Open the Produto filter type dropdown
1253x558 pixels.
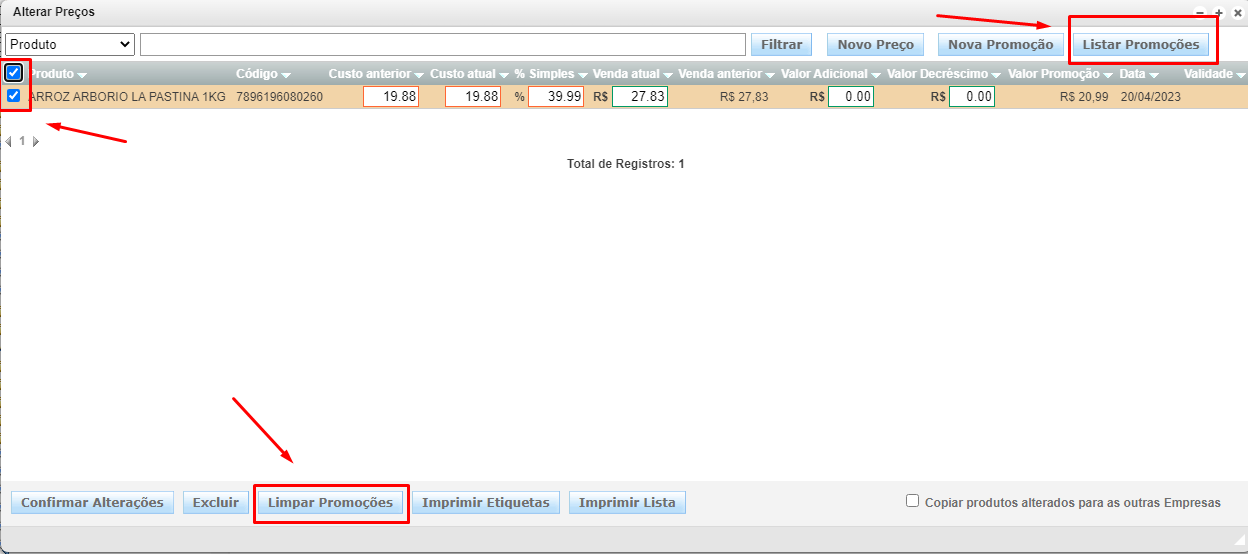click(70, 44)
